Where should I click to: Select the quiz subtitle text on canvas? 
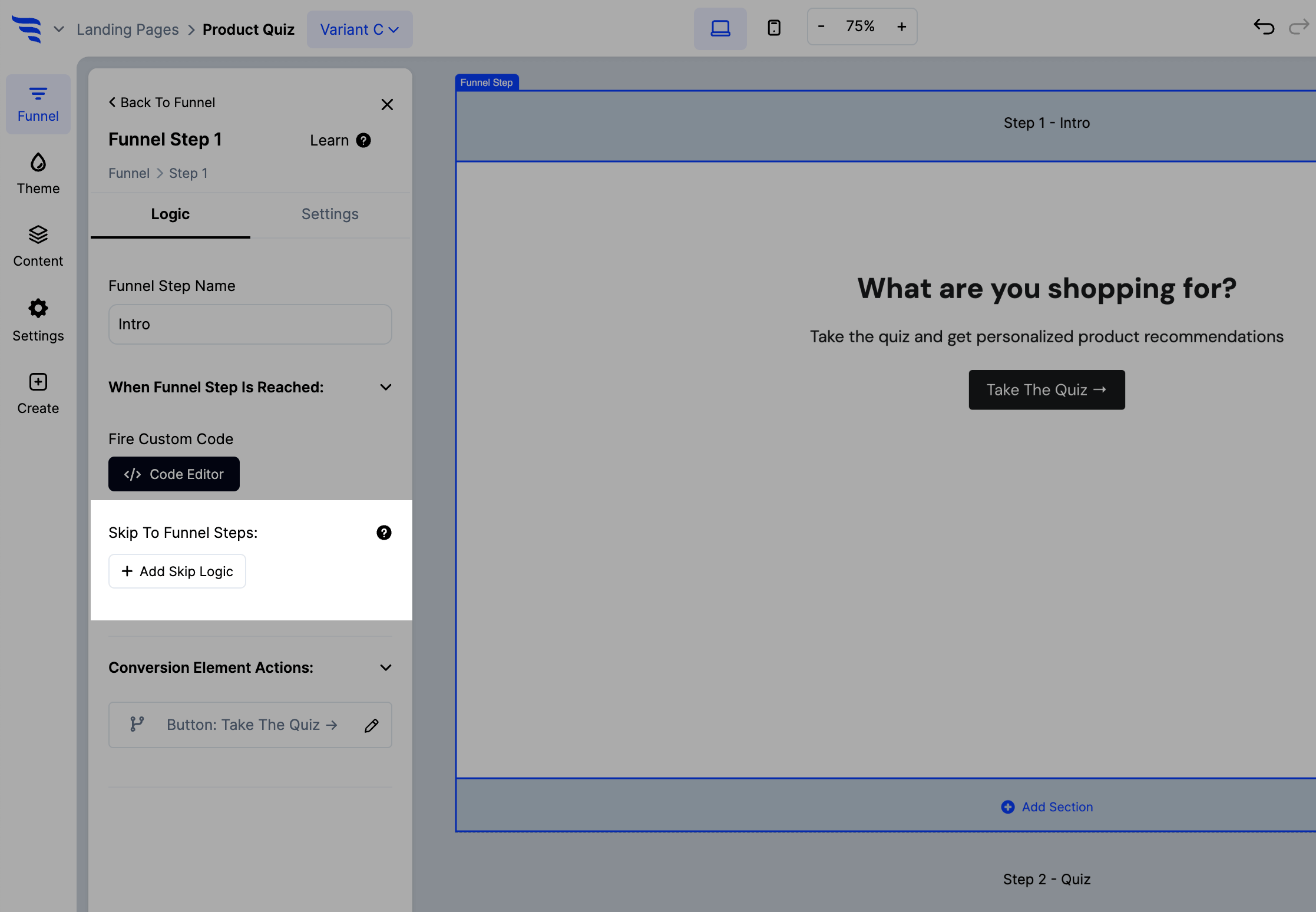point(1047,336)
